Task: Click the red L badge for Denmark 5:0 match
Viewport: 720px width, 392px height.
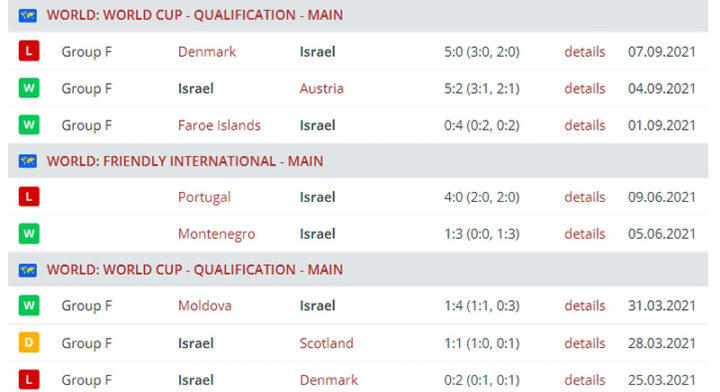Action: click(x=29, y=51)
